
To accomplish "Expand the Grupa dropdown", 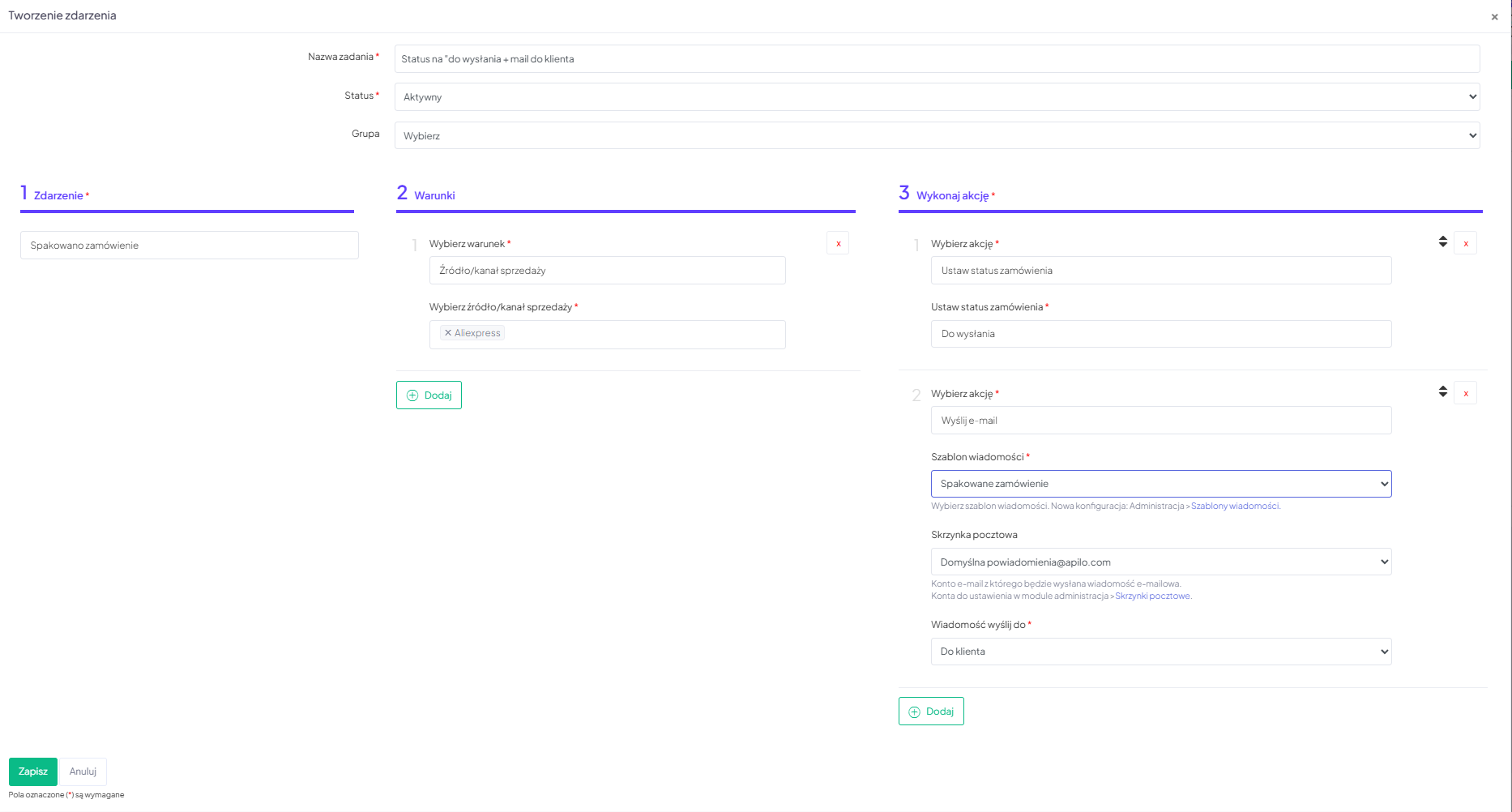I will point(937,136).
